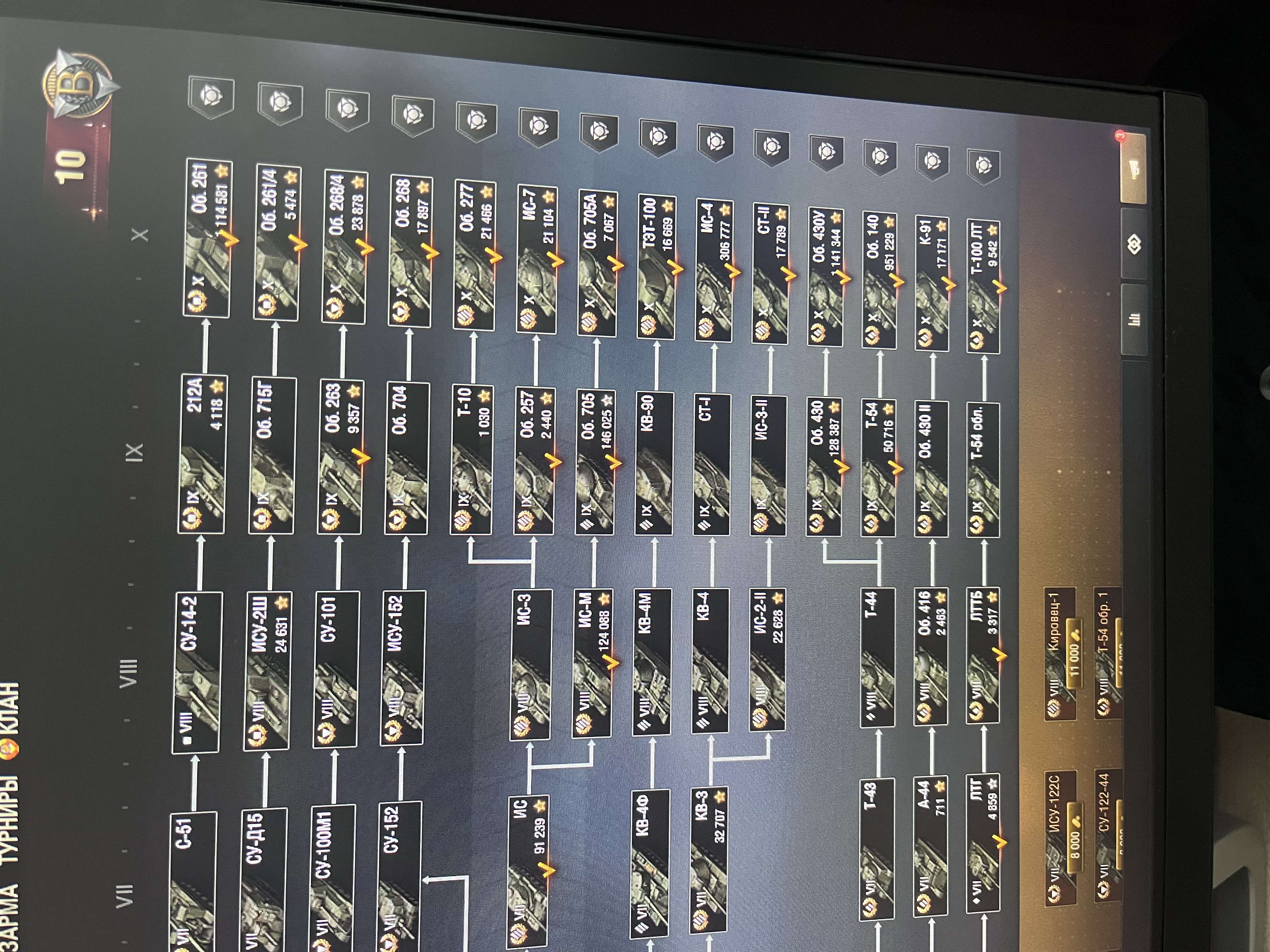Select the Об. 430У tank node
1270x952 pixels.
[x=825, y=277]
